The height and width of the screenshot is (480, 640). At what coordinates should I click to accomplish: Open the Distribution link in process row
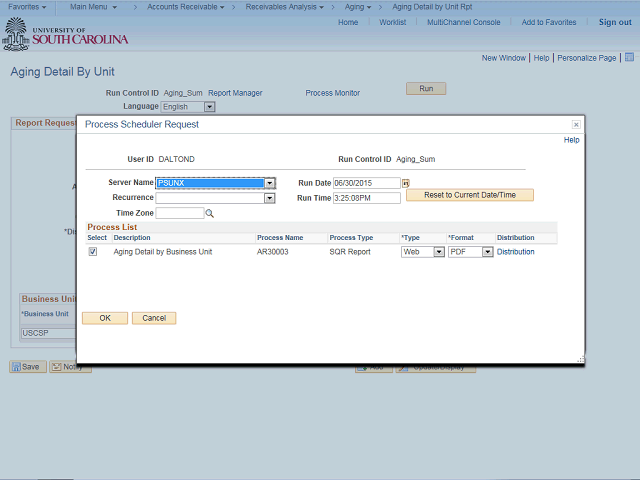516,252
